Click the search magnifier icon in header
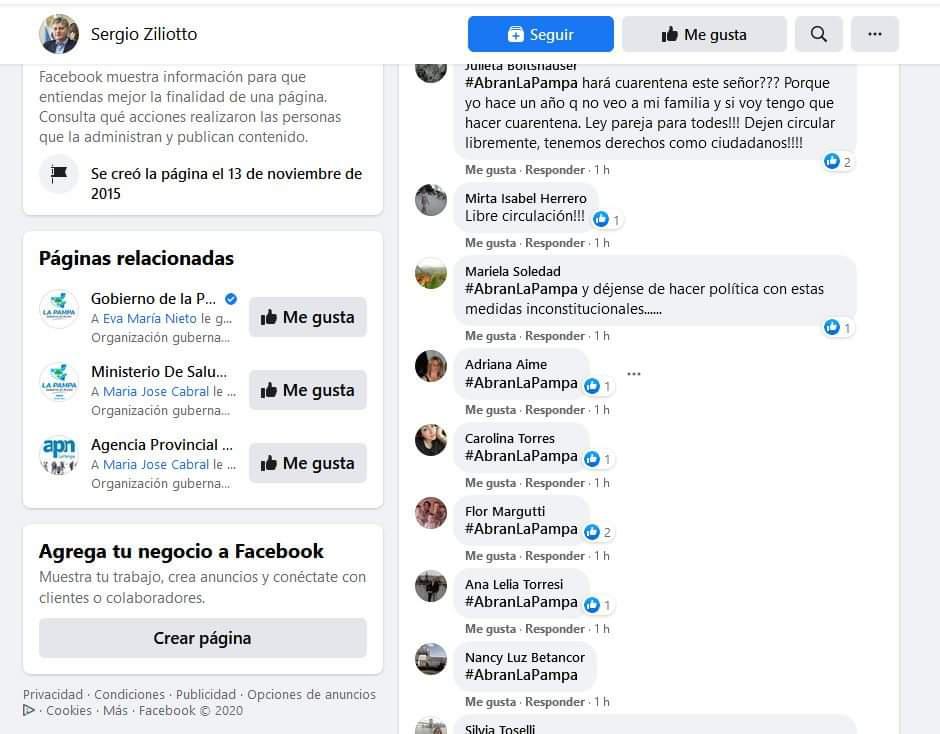Image resolution: width=940 pixels, height=734 pixels. (818, 34)
